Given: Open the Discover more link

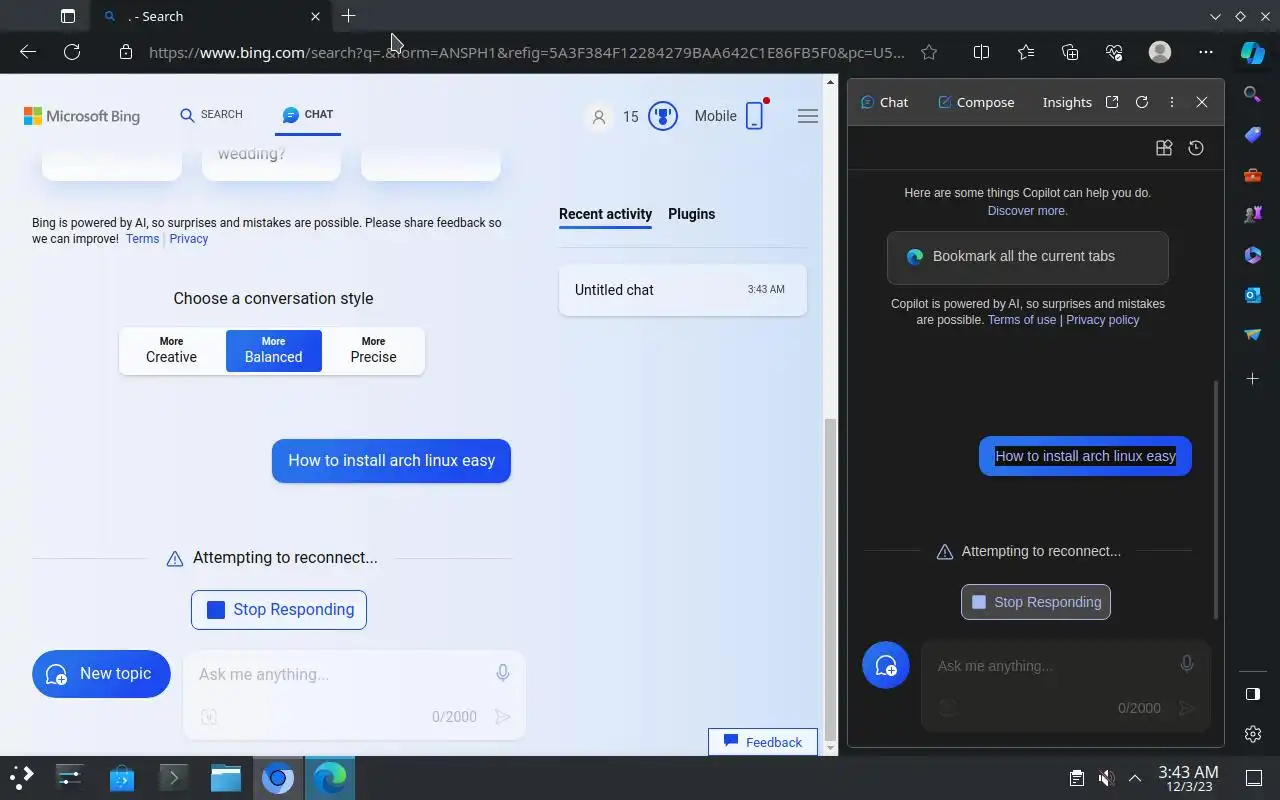Looking at the screenshot, I should tap(1028, 211).
